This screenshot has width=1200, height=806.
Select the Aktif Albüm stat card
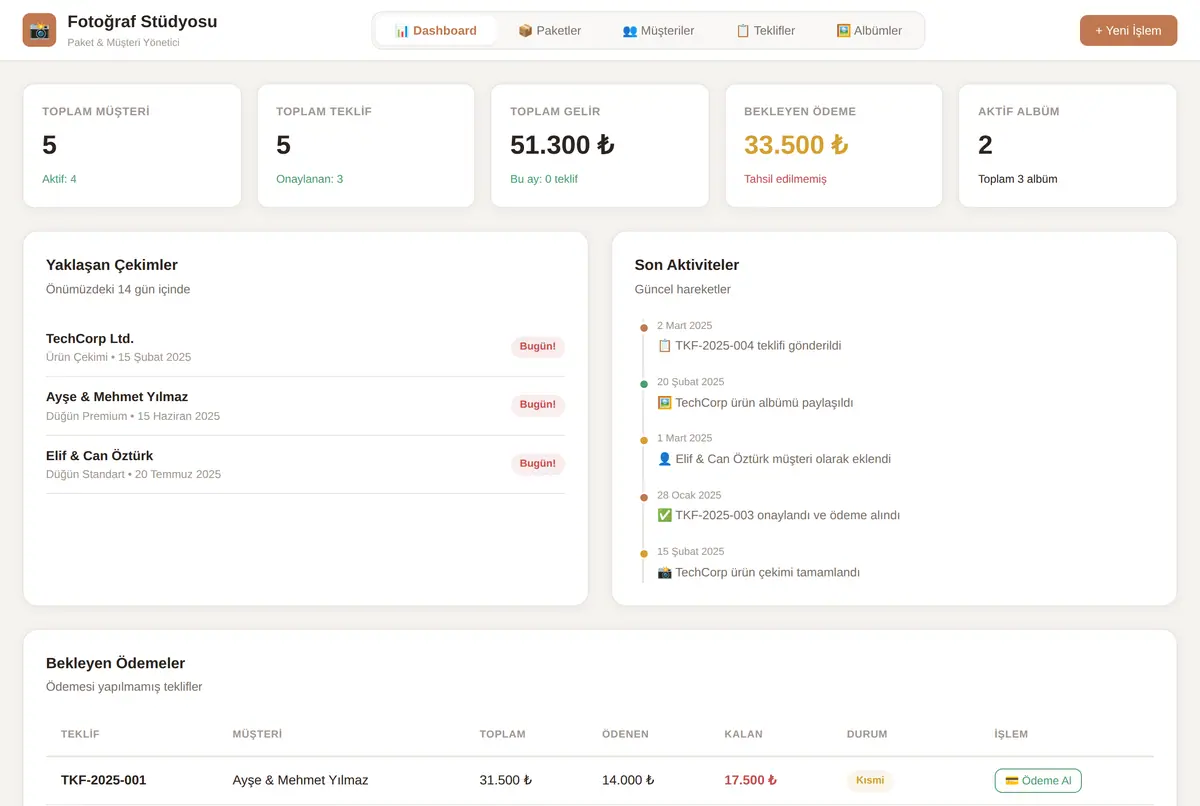pos(1067,146)
